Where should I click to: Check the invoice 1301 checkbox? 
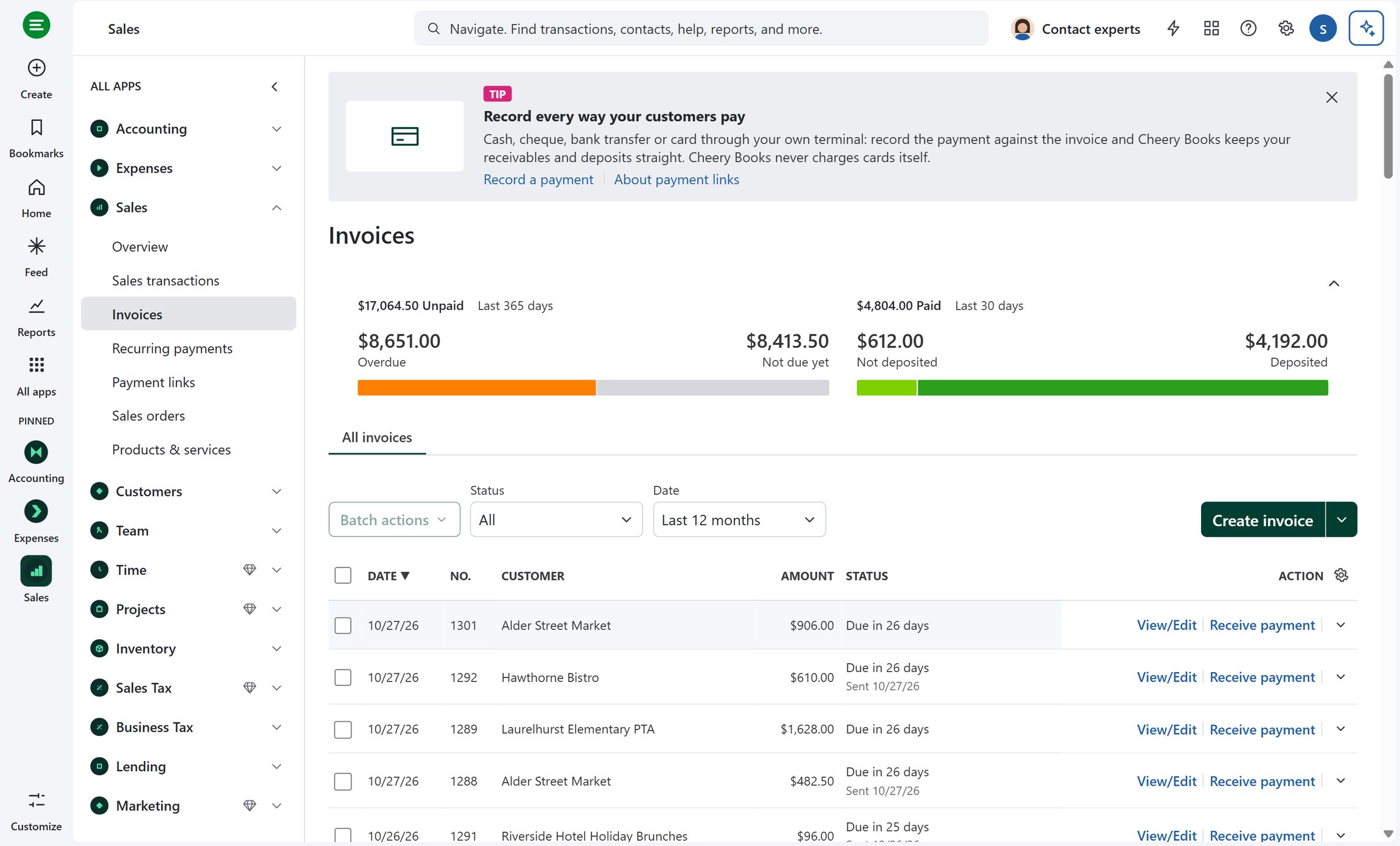(x=343, y=625)
